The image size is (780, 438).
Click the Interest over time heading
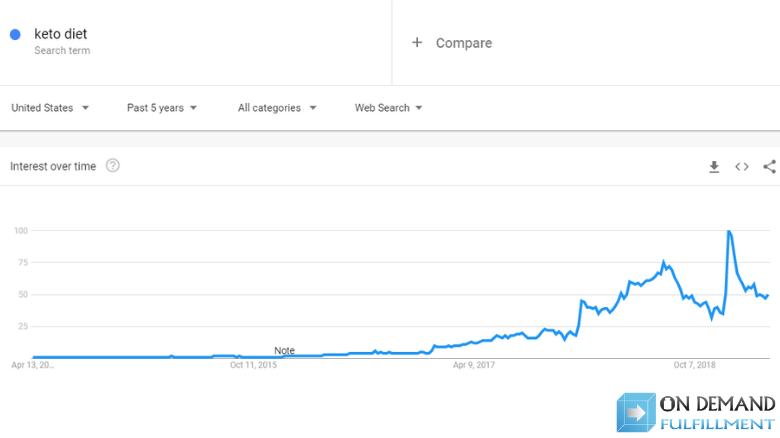(x=53, y=166)
